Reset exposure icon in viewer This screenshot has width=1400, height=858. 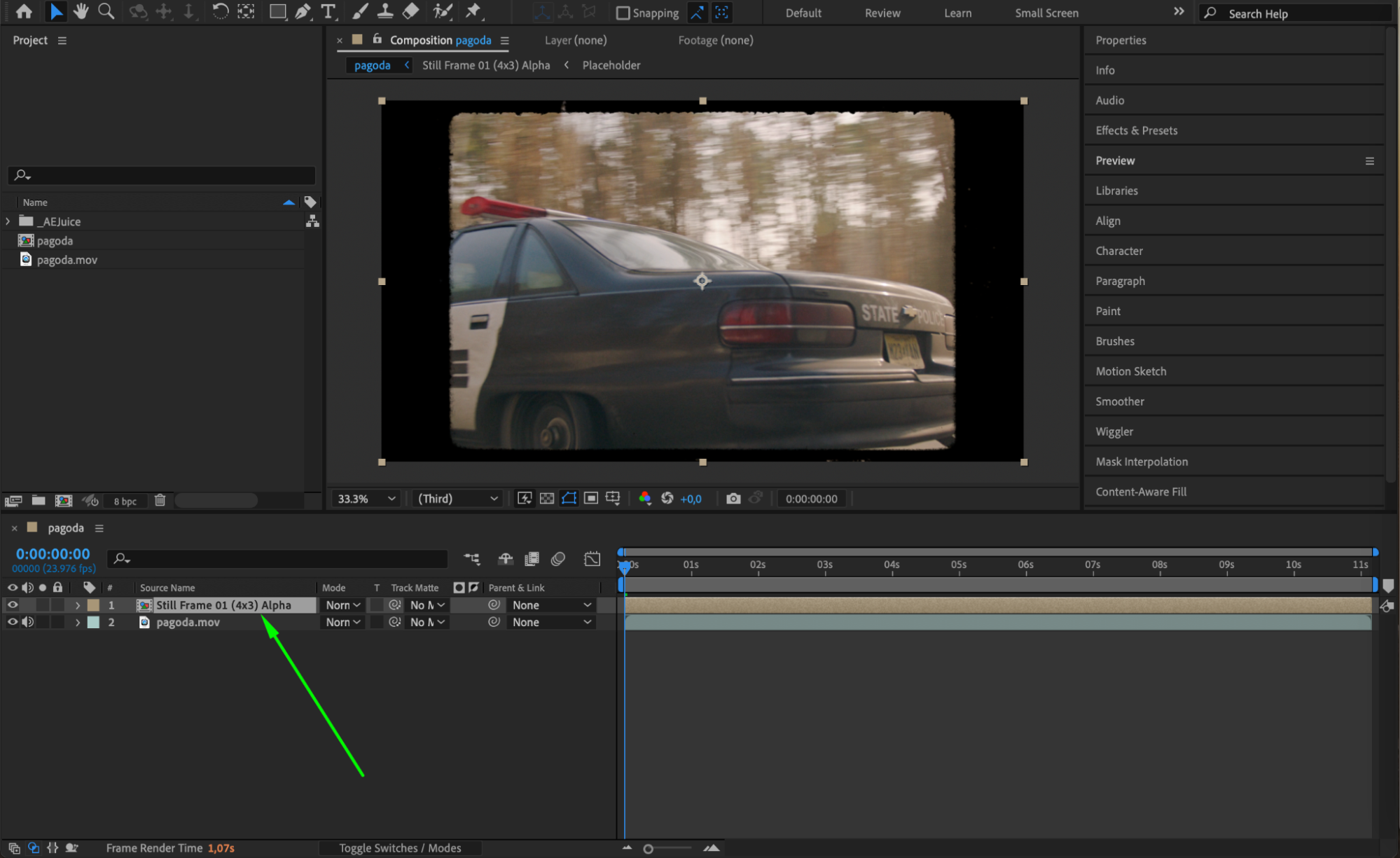pos(667,499)
